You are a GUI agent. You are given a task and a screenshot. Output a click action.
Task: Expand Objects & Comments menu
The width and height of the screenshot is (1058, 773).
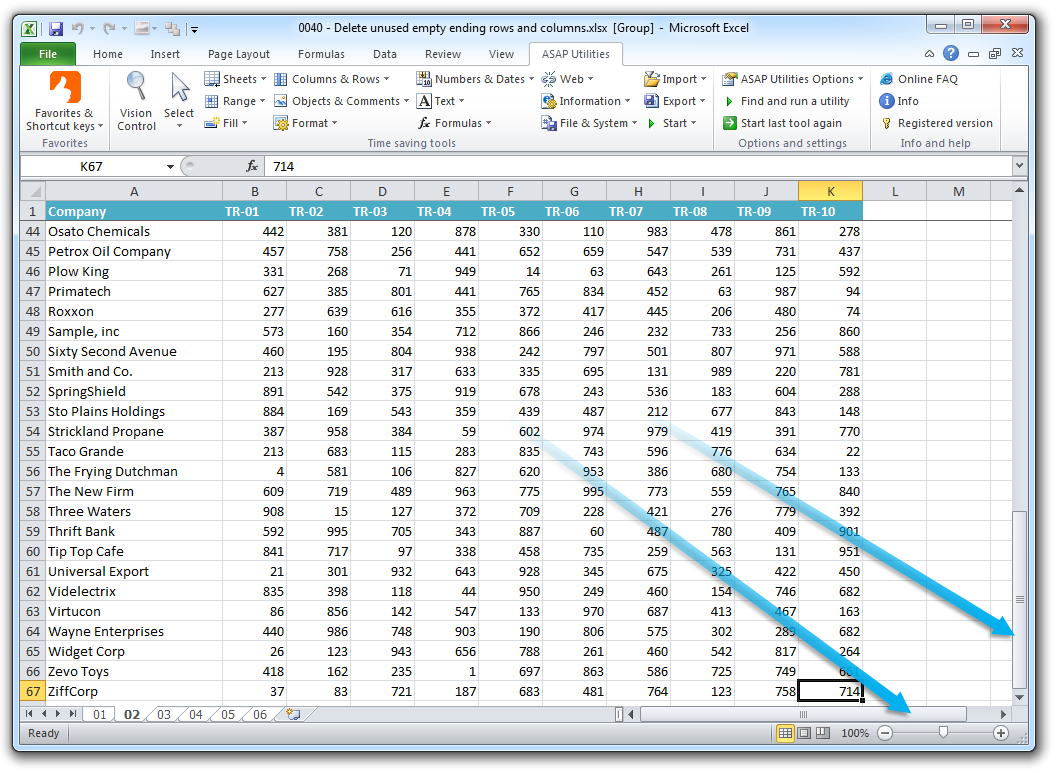pyautogui.click(x=341, y=101)
